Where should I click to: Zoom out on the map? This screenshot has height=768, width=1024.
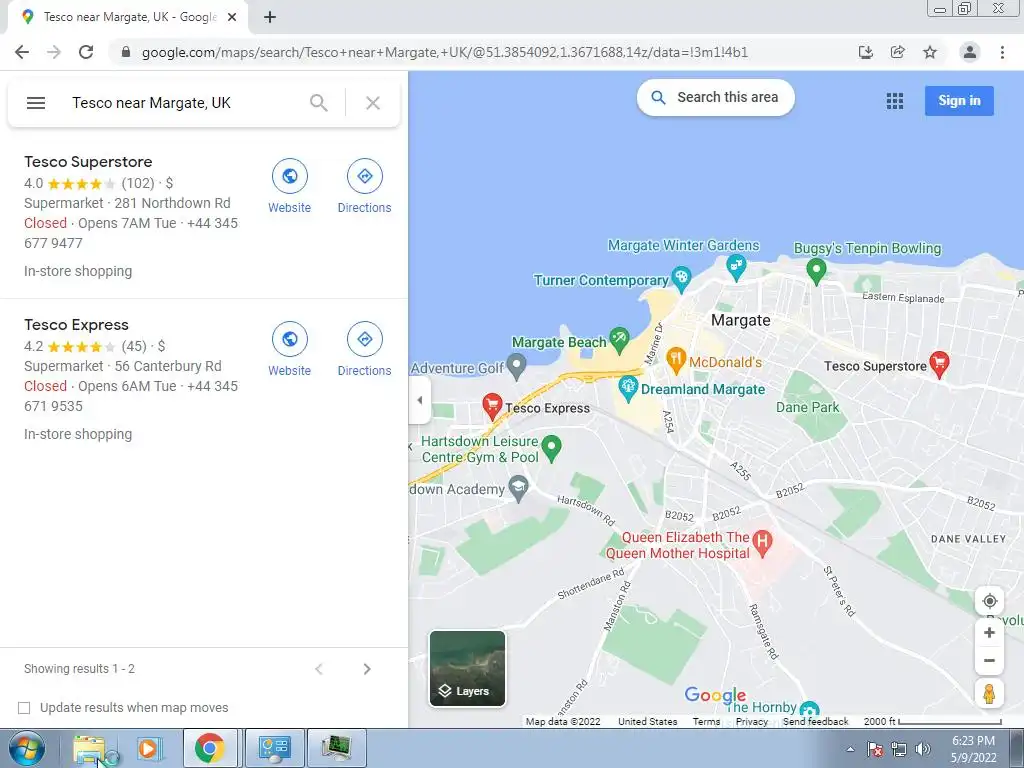pyautogui.click(x=989, y=660)
